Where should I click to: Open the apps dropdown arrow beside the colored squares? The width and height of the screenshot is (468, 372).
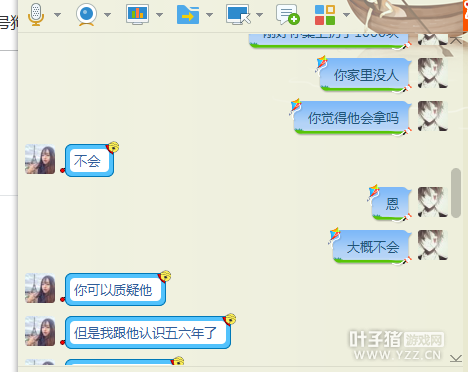tap(346, 15)
